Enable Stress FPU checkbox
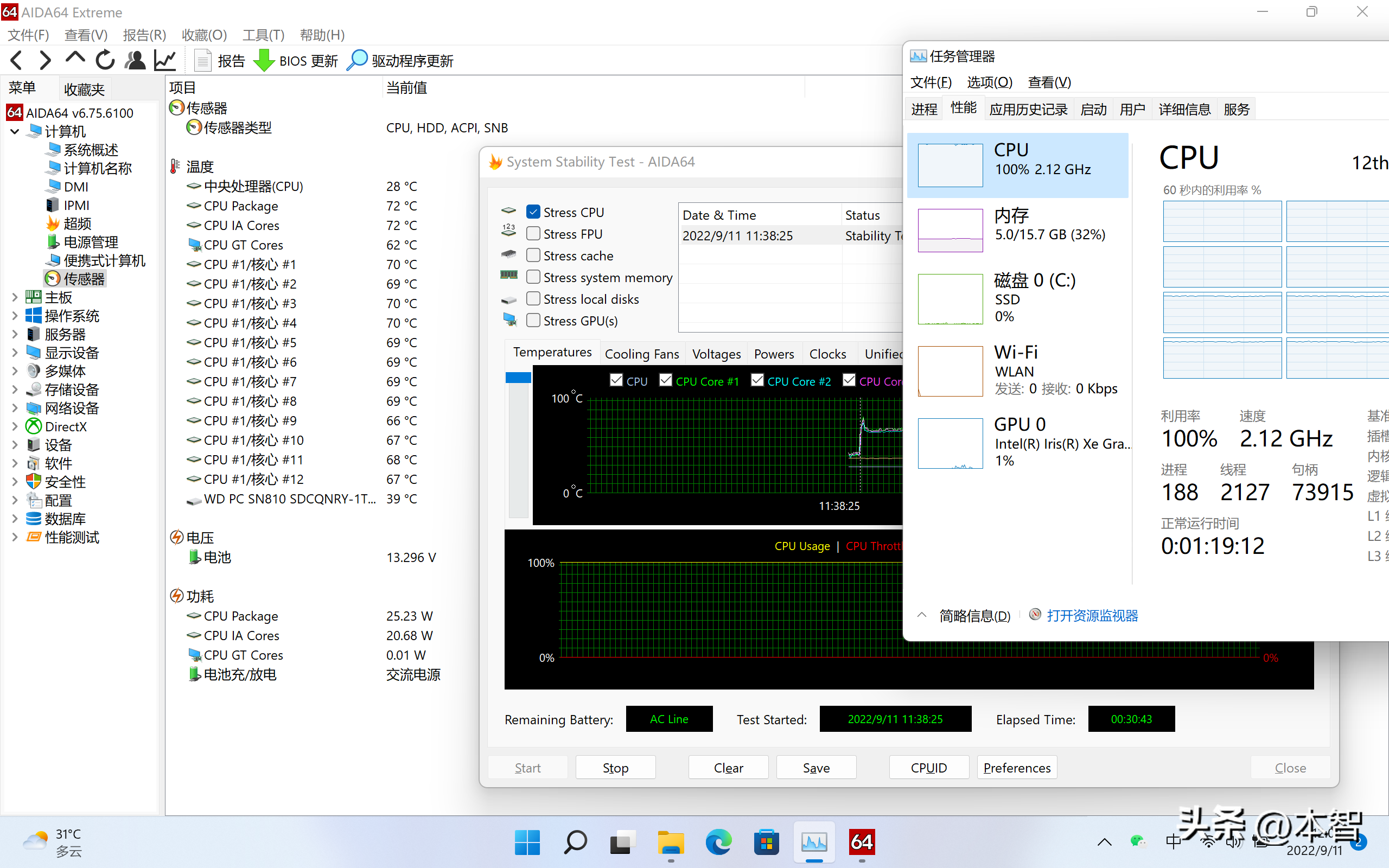 pyautogui.click(x=533, y=234)
